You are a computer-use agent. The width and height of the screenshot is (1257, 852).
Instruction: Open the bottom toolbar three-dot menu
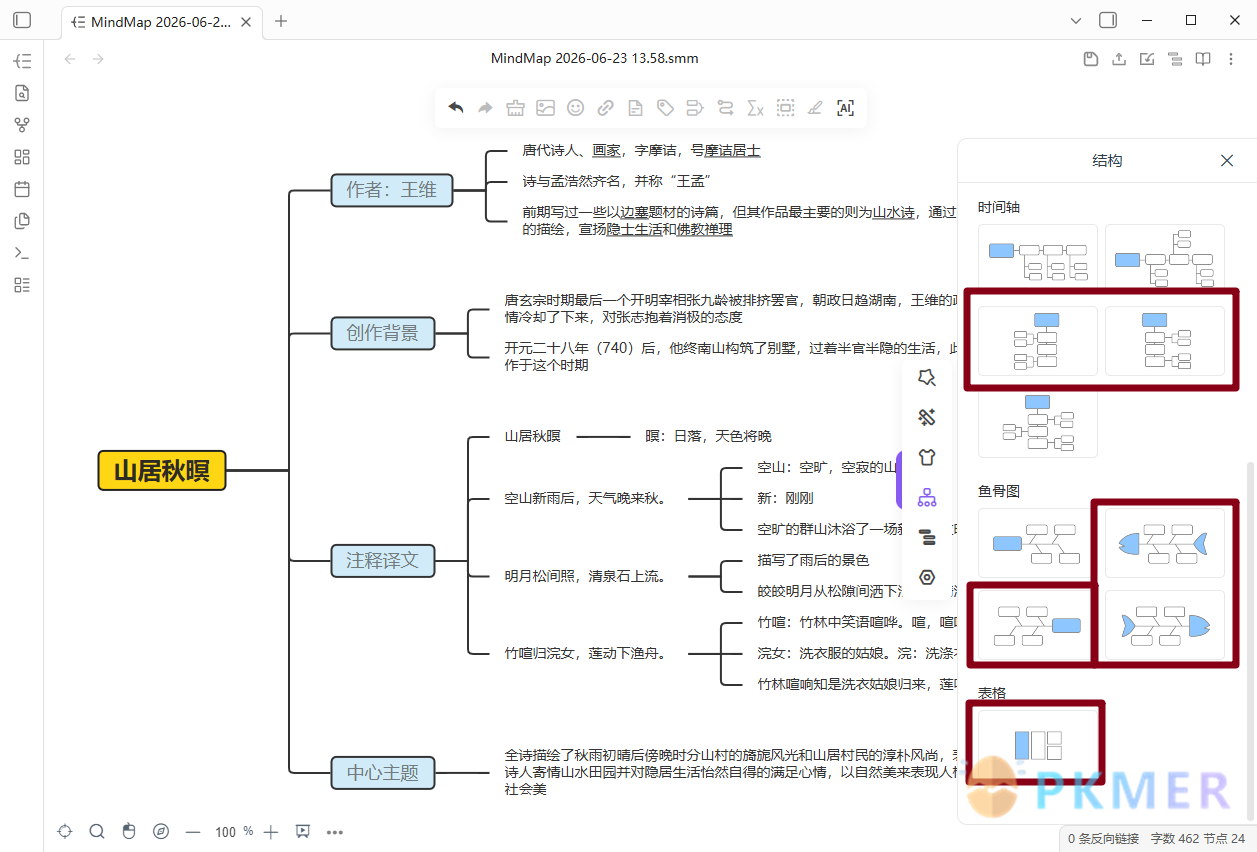coord(335,831)
